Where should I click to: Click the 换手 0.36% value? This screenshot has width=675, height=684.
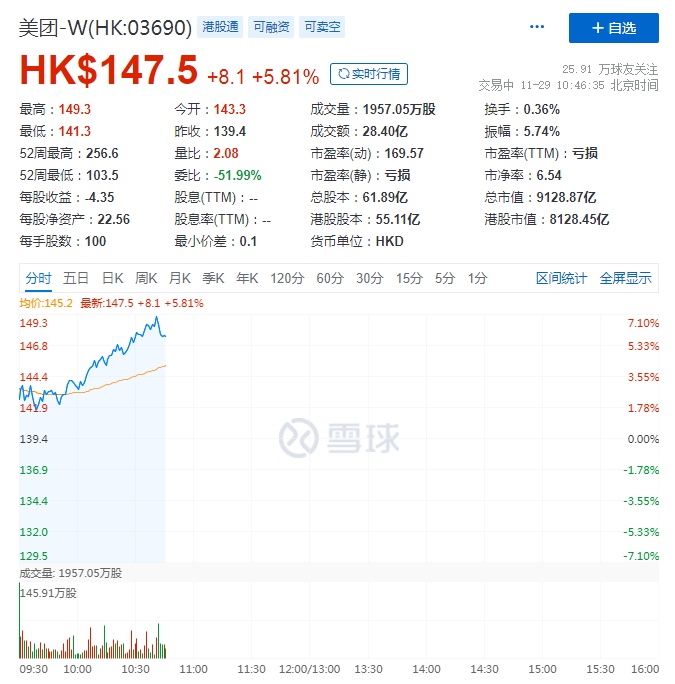(x=541, y=109)
